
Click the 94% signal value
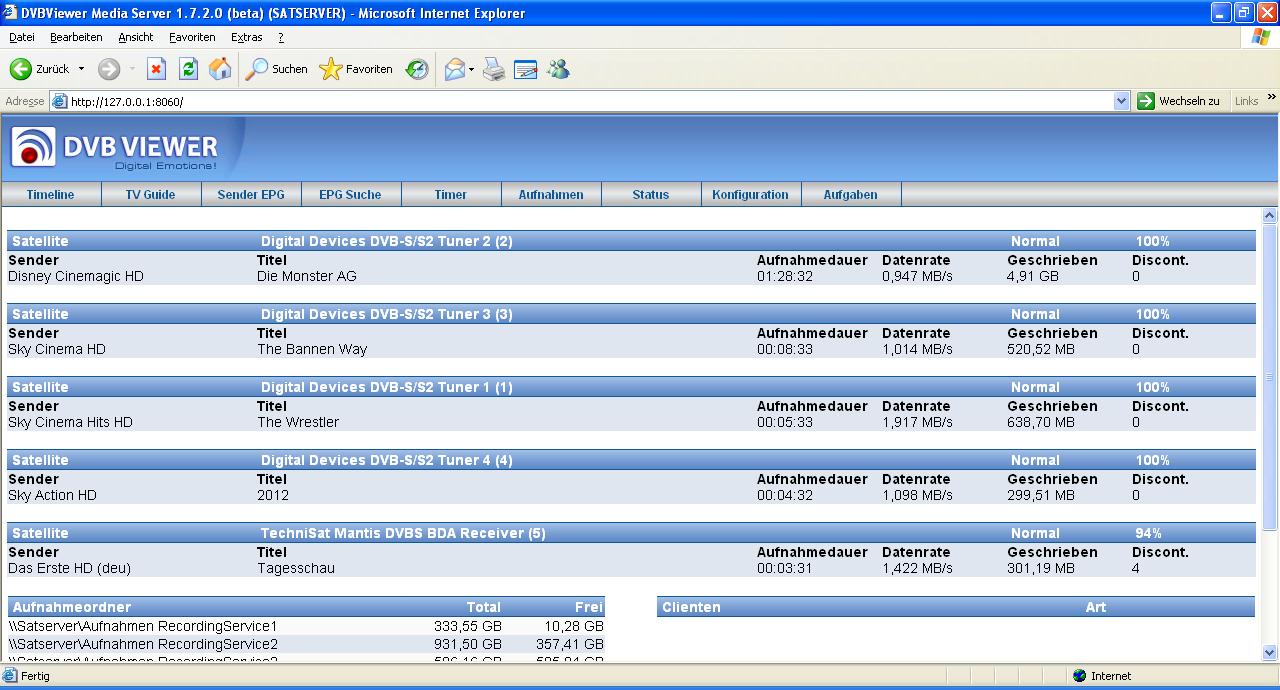point(1148,533)
